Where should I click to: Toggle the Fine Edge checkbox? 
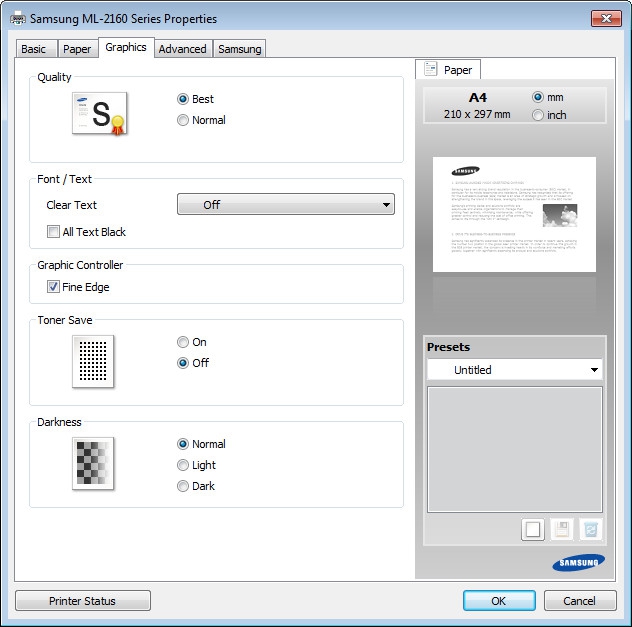(x=53, y=287)
